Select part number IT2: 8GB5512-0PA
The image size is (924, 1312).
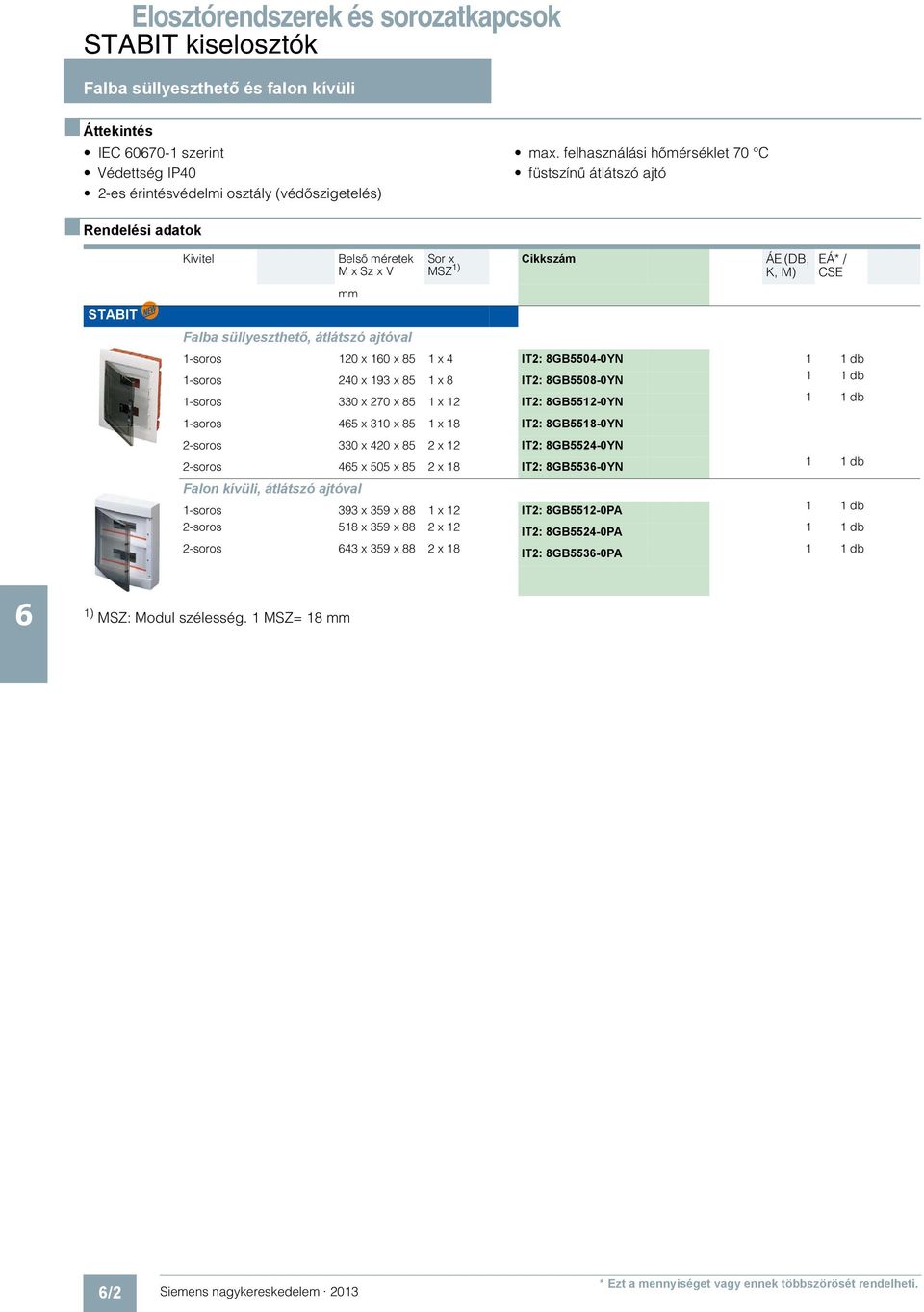(572, 511)
